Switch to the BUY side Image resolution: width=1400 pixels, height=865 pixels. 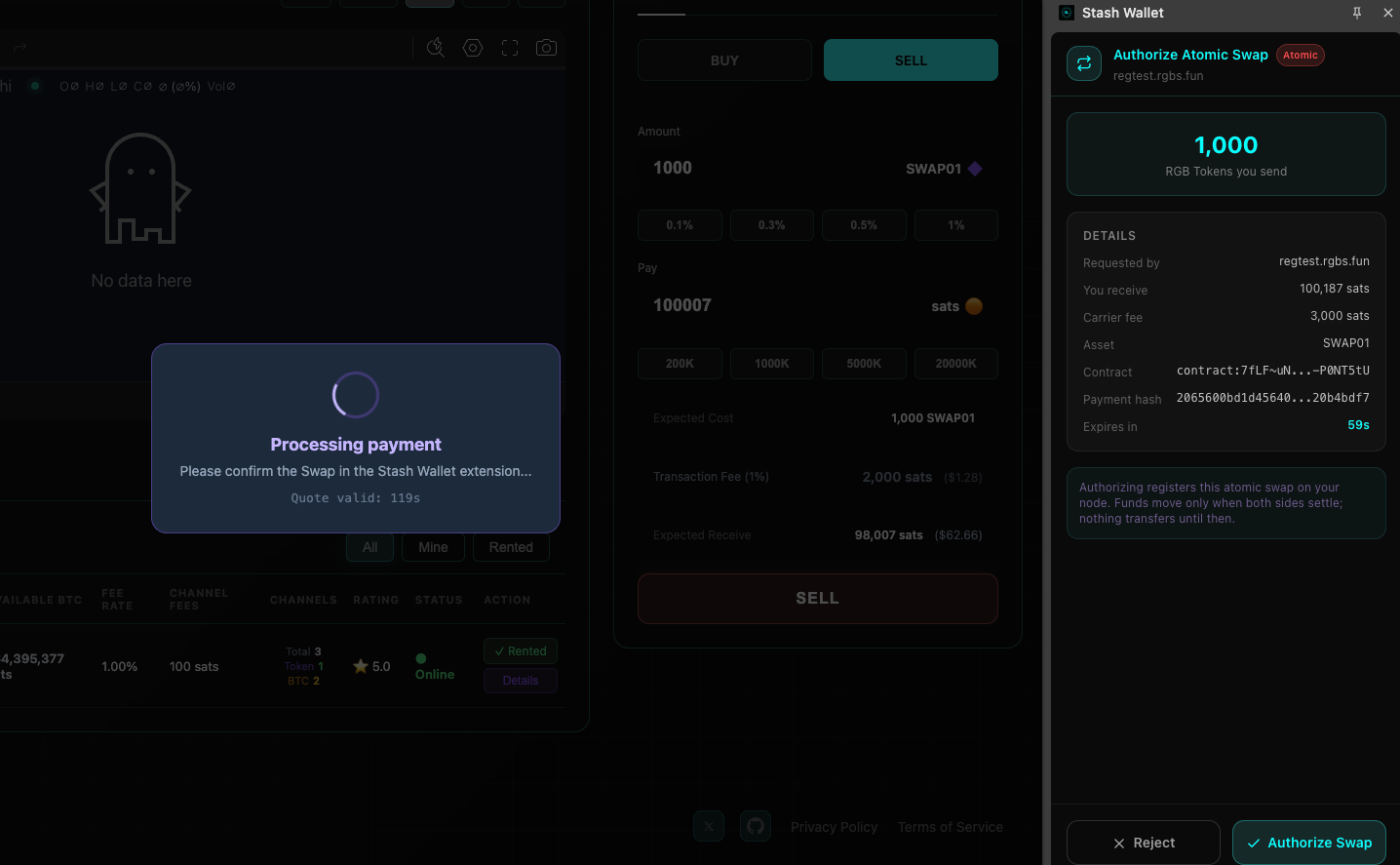click(724, 60)
